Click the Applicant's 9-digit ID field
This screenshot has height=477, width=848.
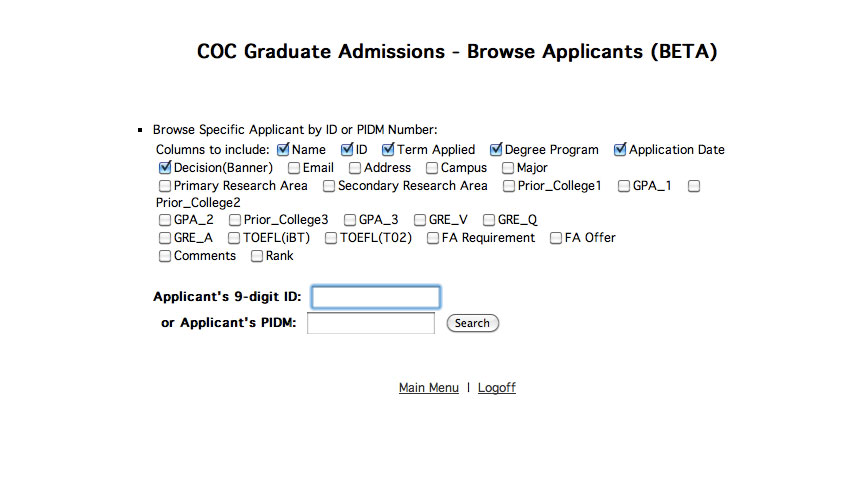point(375,297)
